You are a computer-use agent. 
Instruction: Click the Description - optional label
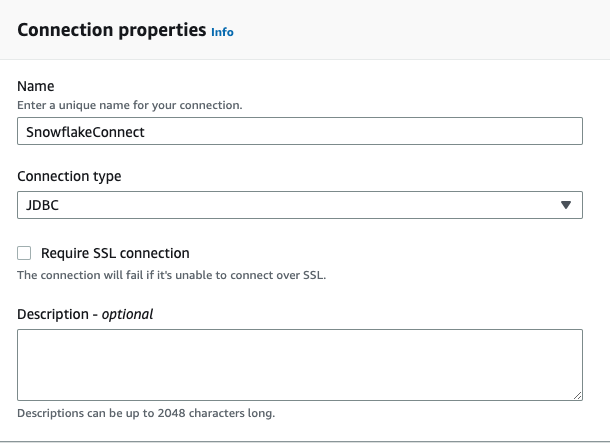[85, 314]
